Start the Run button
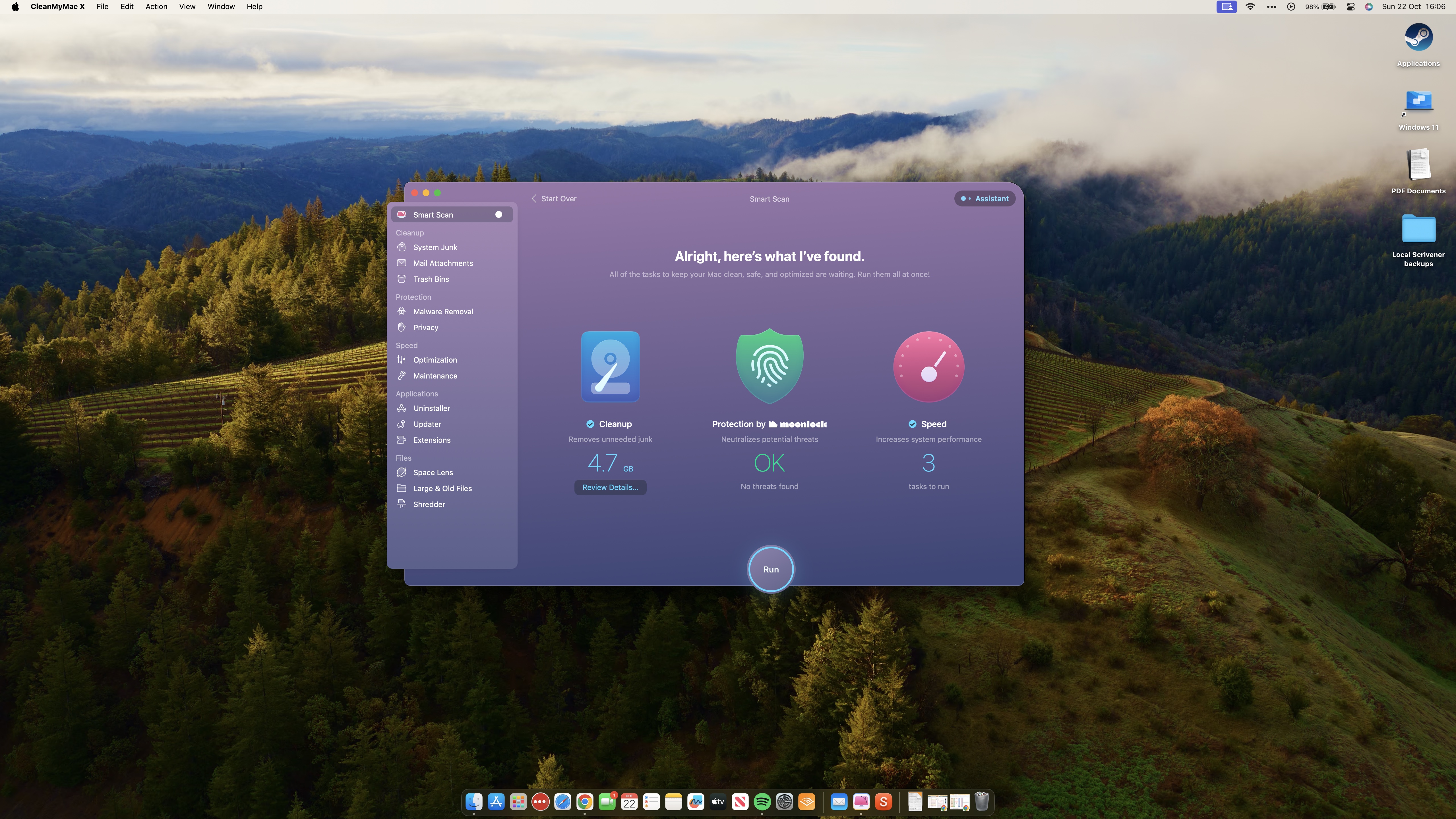This screenshot has height=819, width=1456. coord(771,569)
